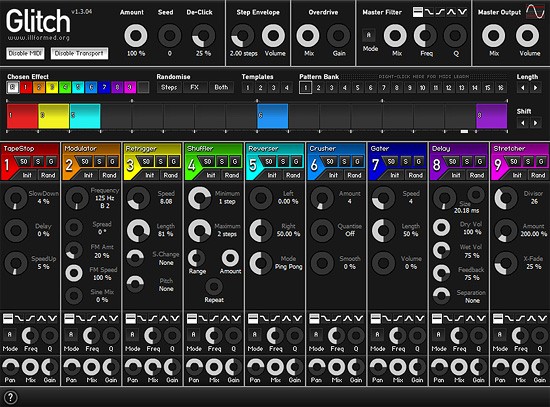The width and height of the screenshot is (550, 407).
Task: Click Randomise FX button
Action: [x=195, y=87]
